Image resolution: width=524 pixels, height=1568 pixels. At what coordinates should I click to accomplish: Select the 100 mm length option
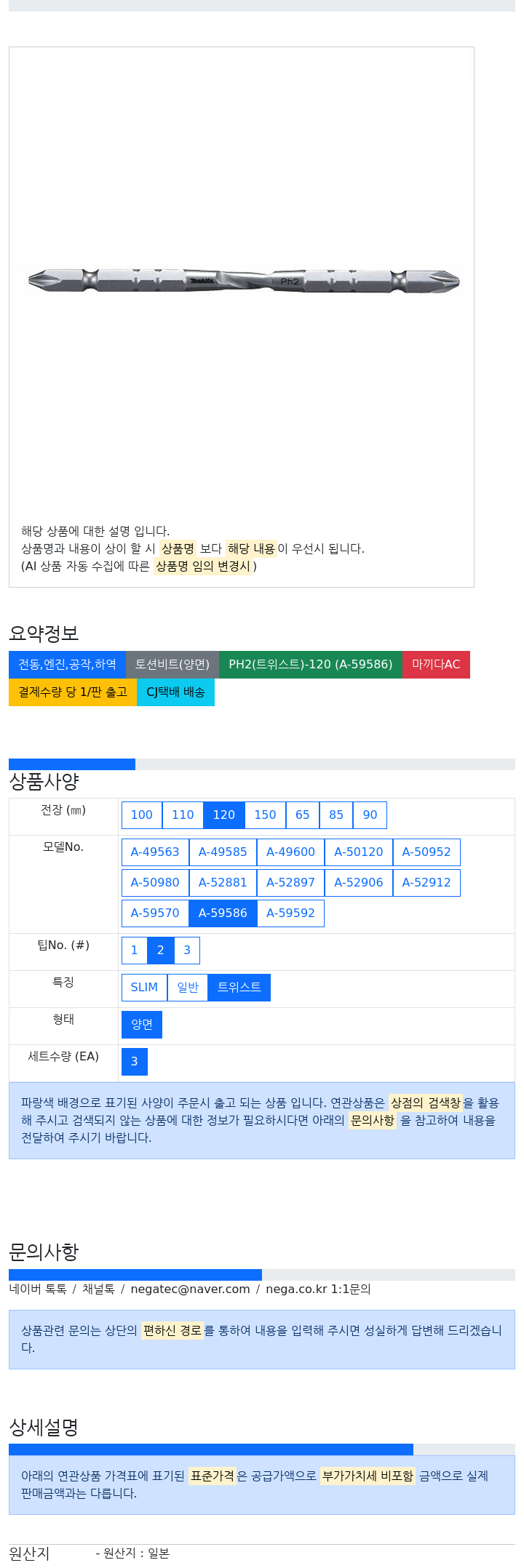tap(142, 815)
